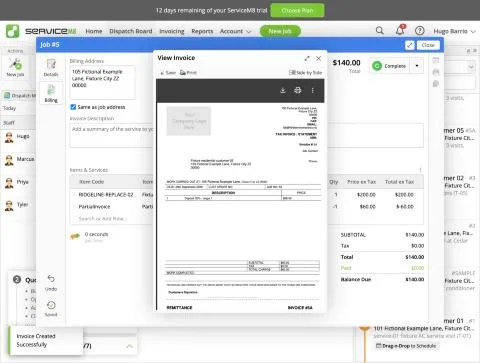Click the Item Code column header
Viewport: 480px width, 363px height.
click(92, 182)
